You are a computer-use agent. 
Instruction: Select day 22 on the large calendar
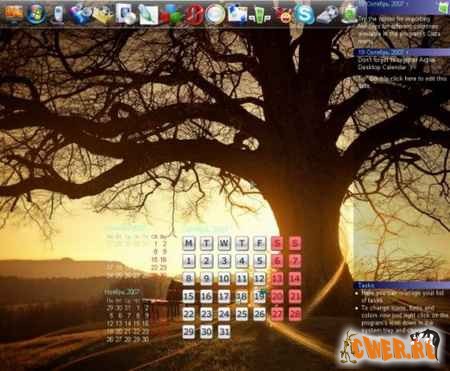click(x=189, y=314)
